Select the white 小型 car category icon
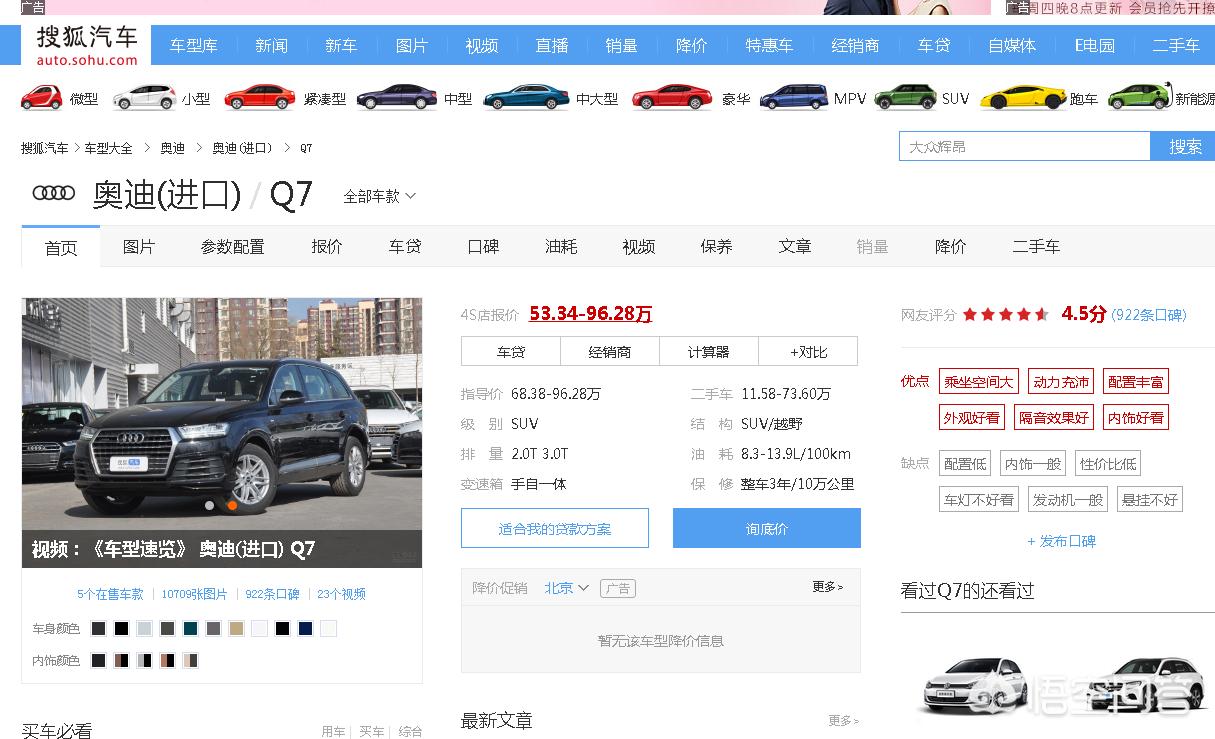This screenshot has width=1215, height=739. click(144, 98)
